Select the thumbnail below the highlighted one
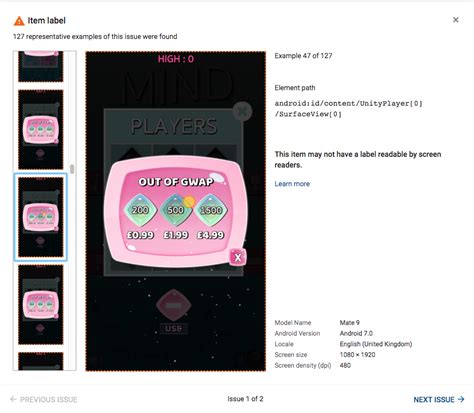The width and height of the screenshot is (474, 413). click(x=41, y=304)
